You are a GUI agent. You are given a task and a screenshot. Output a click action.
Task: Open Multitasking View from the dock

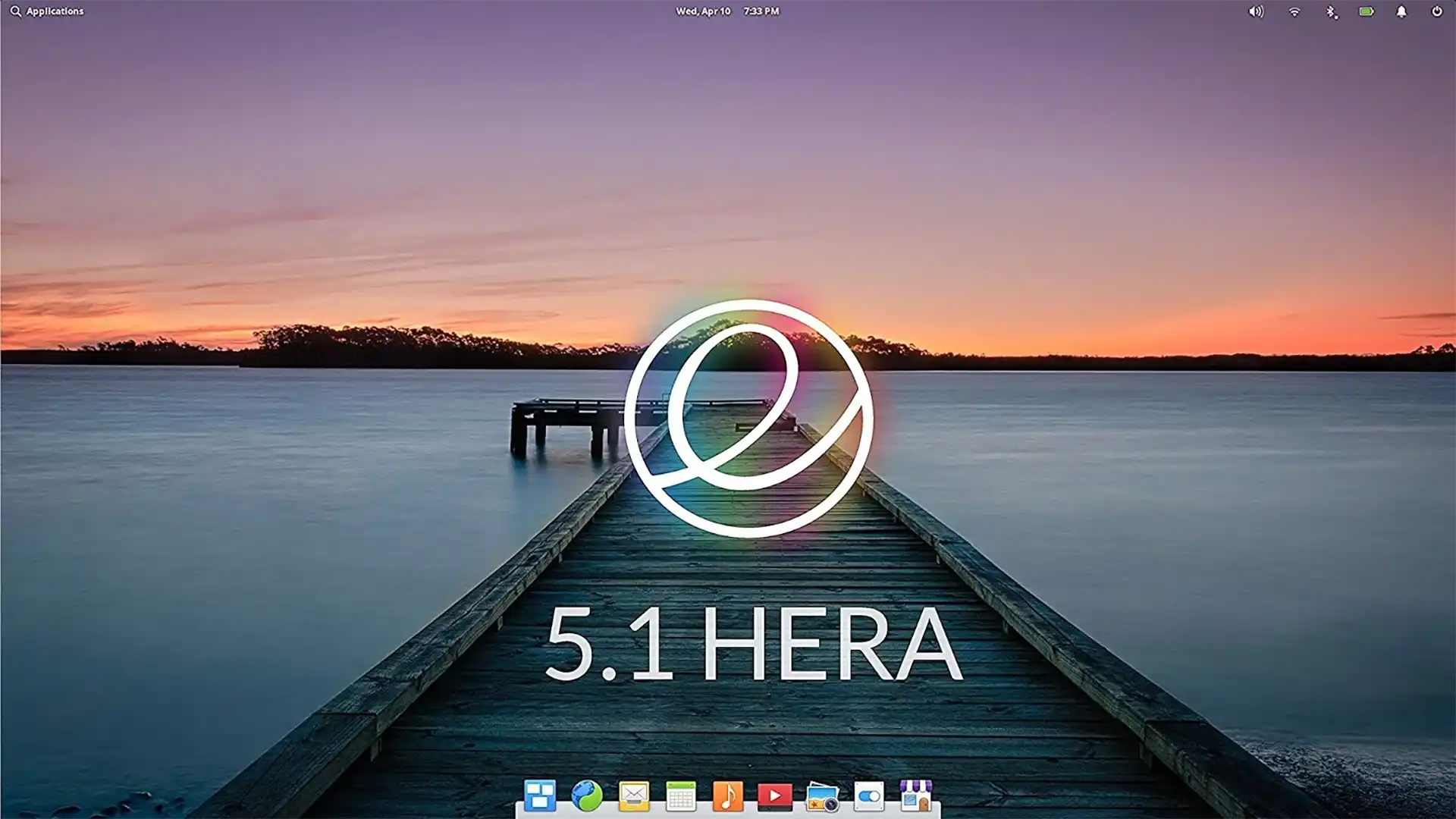(x=541, y=795)
